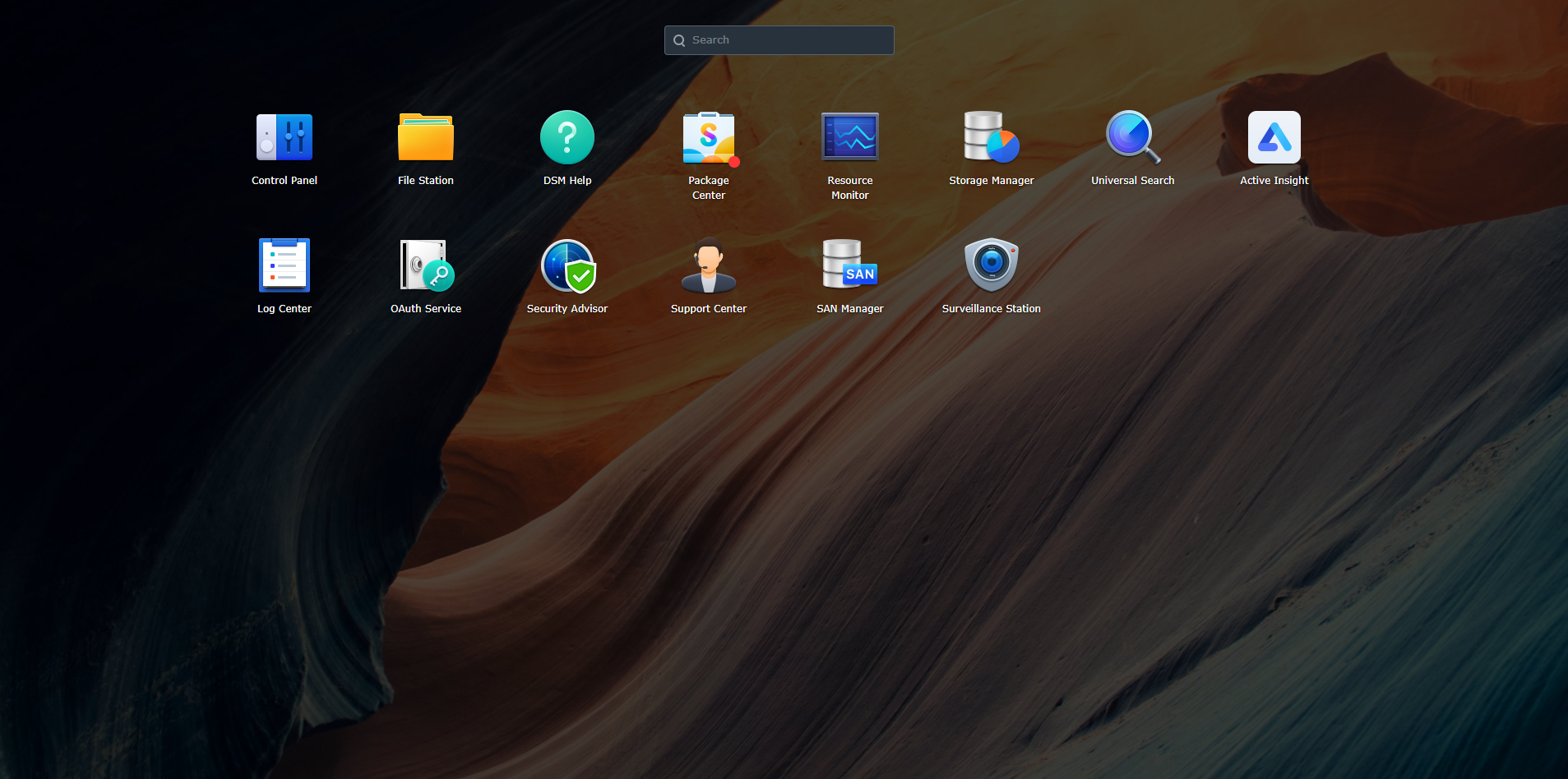The width and height of the screenshot is (1568, 779).
Task: Click the "Security Advisor" text label
Action: coord(567,309)
